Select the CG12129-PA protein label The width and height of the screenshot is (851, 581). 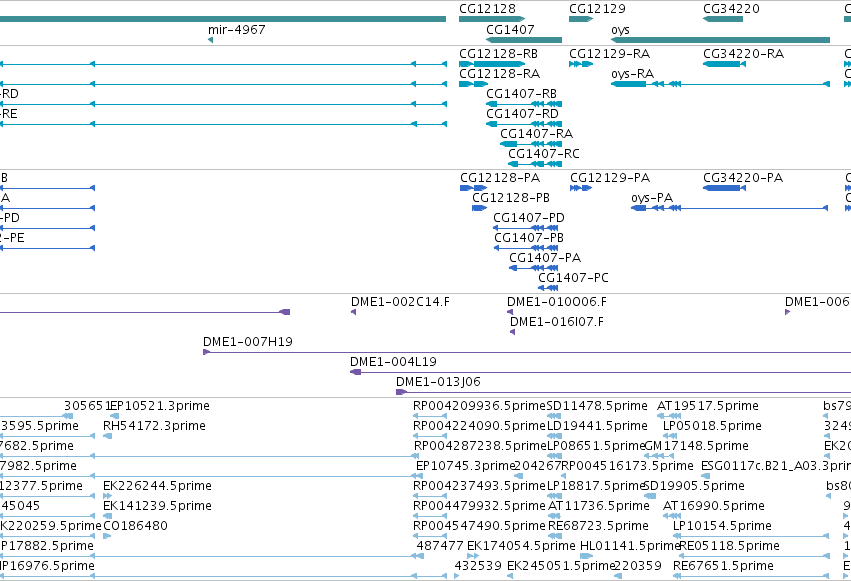[x=609, y=178]
